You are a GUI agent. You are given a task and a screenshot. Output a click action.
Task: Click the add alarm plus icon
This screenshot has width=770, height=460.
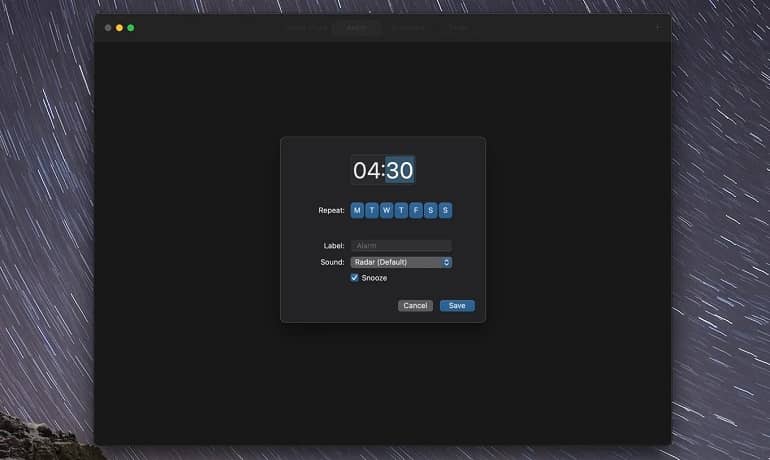(657, 28)
